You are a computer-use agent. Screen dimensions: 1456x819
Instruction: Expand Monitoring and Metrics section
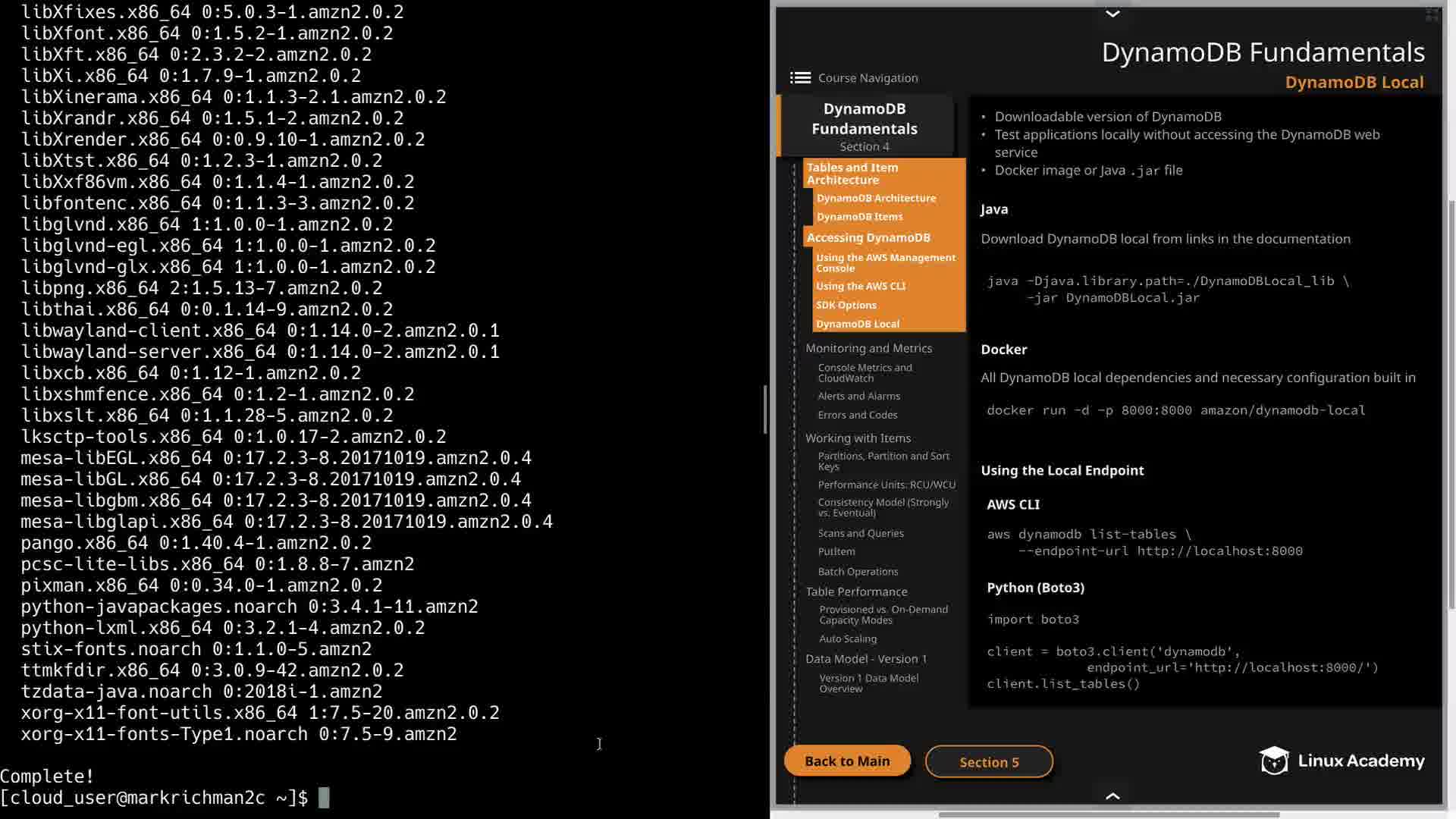coord(868,348)
